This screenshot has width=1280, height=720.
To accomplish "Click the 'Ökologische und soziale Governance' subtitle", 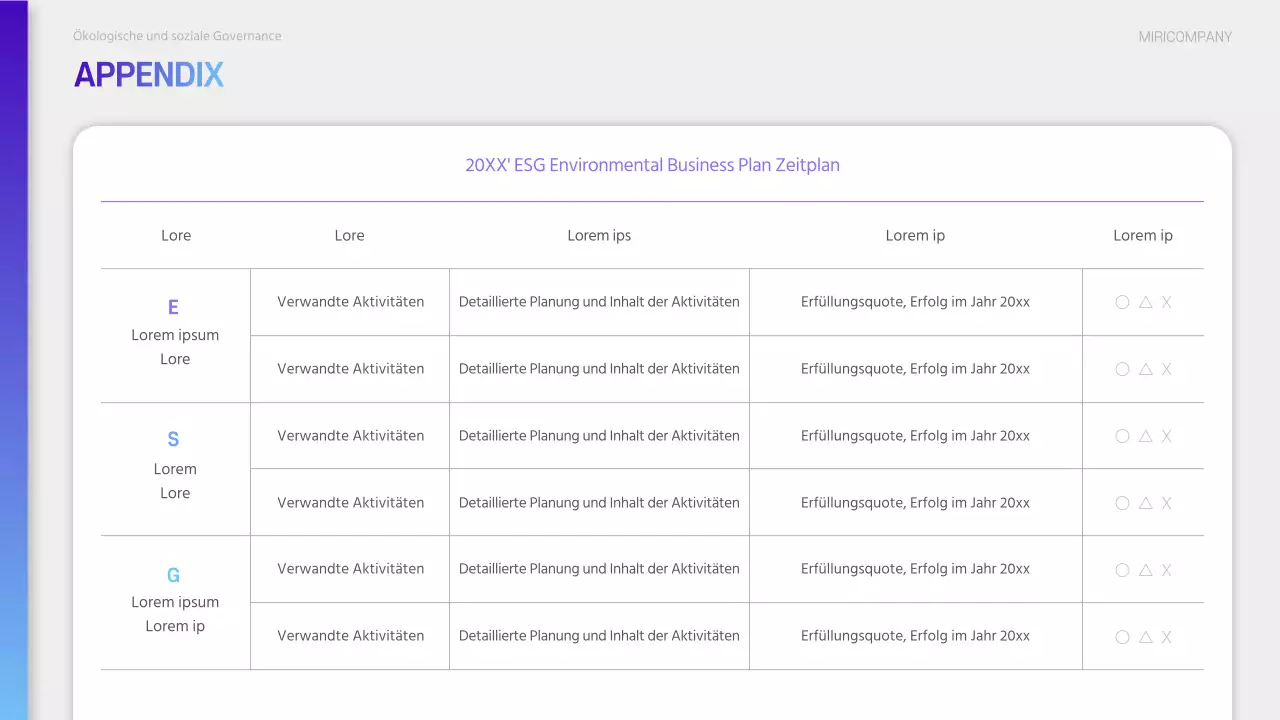I will (x=177, y=36).
